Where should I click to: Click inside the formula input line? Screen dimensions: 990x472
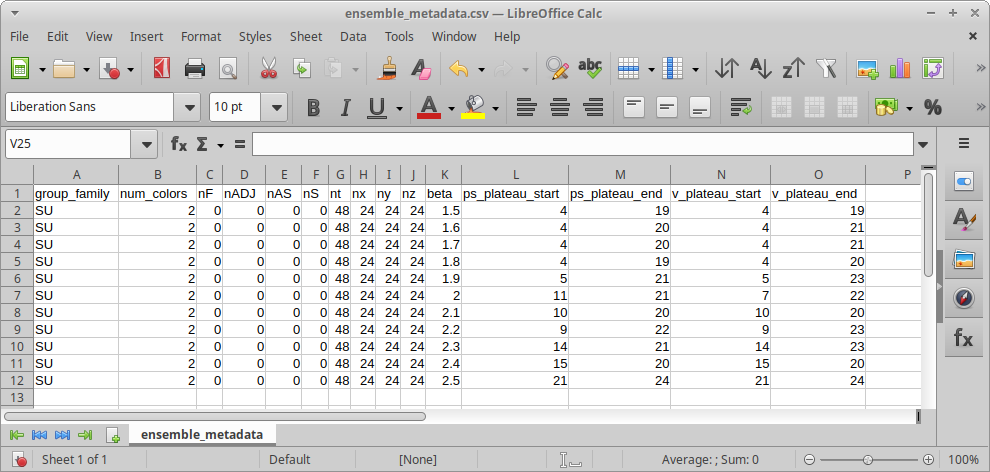click(x=582, y=145)
